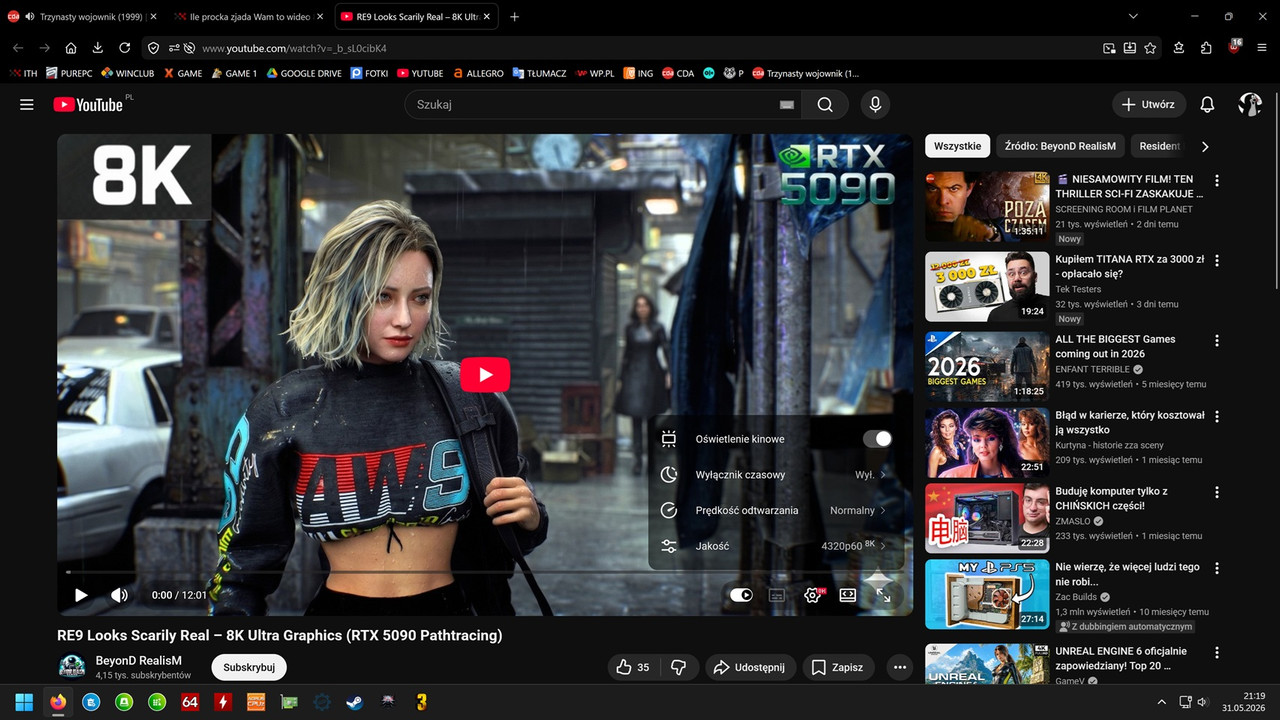Click the video progress bar
The height and width of the screenshot is (720, 1280).
[x=485, y=572]
